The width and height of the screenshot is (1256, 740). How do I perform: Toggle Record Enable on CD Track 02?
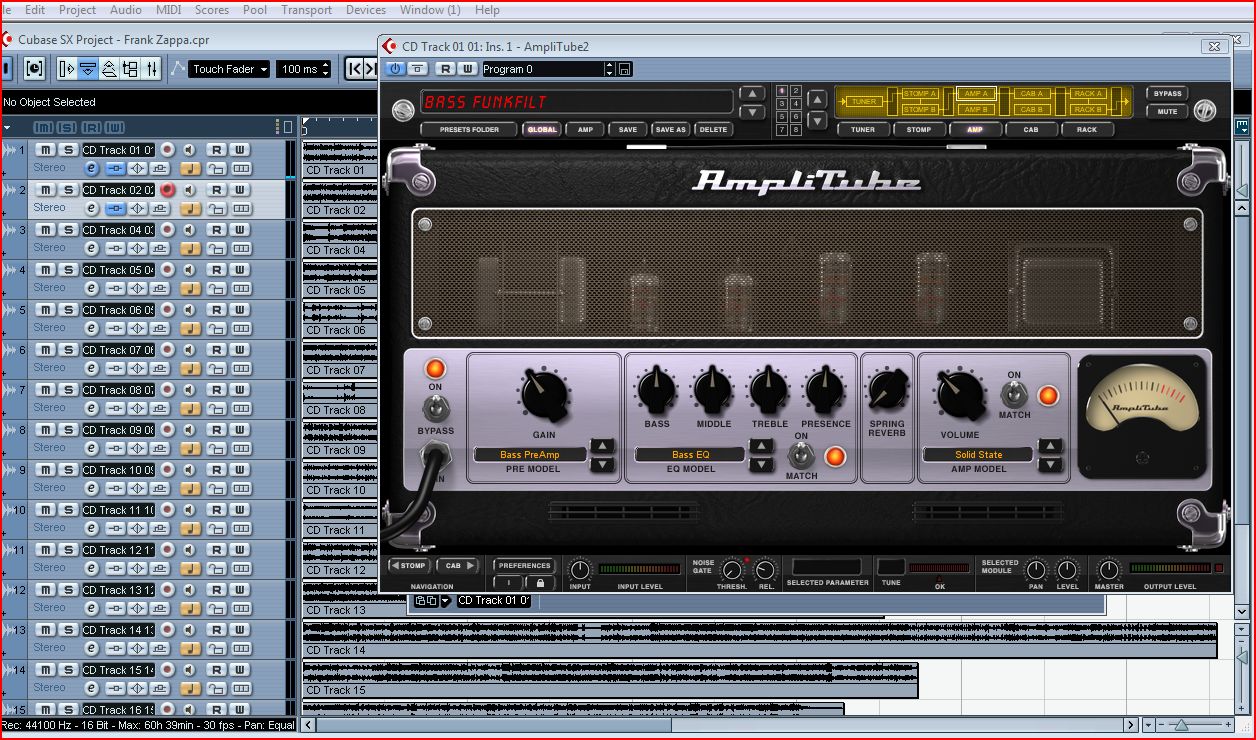167,190
